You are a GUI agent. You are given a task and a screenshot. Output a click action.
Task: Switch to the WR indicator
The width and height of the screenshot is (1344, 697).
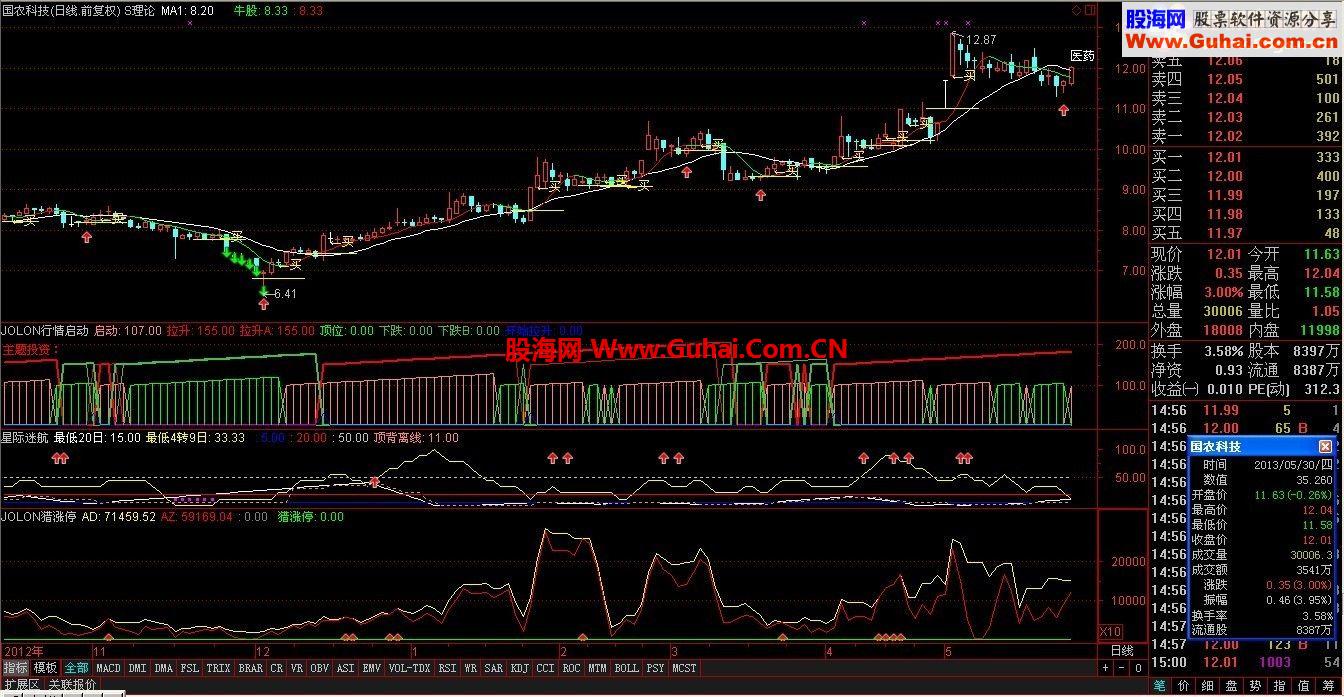coord(470,667)
